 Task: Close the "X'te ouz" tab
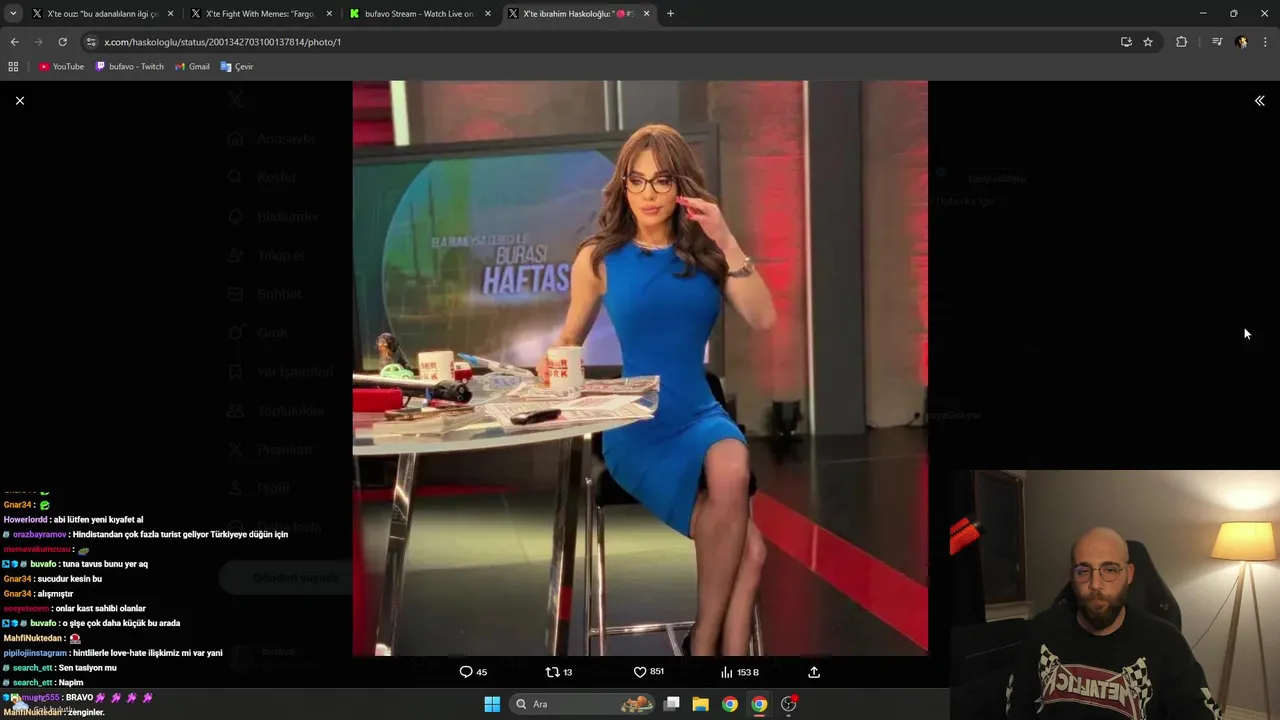170,13
